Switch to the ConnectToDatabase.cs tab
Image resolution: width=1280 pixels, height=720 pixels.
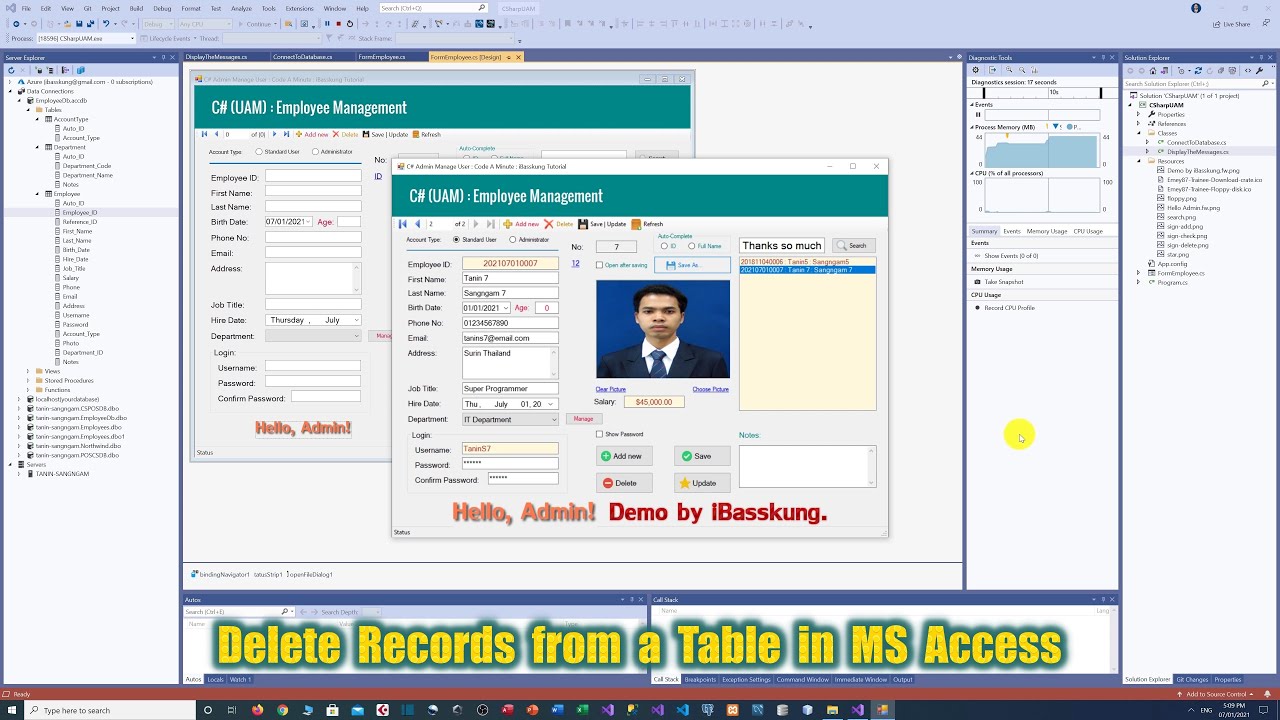coord(302,57)
